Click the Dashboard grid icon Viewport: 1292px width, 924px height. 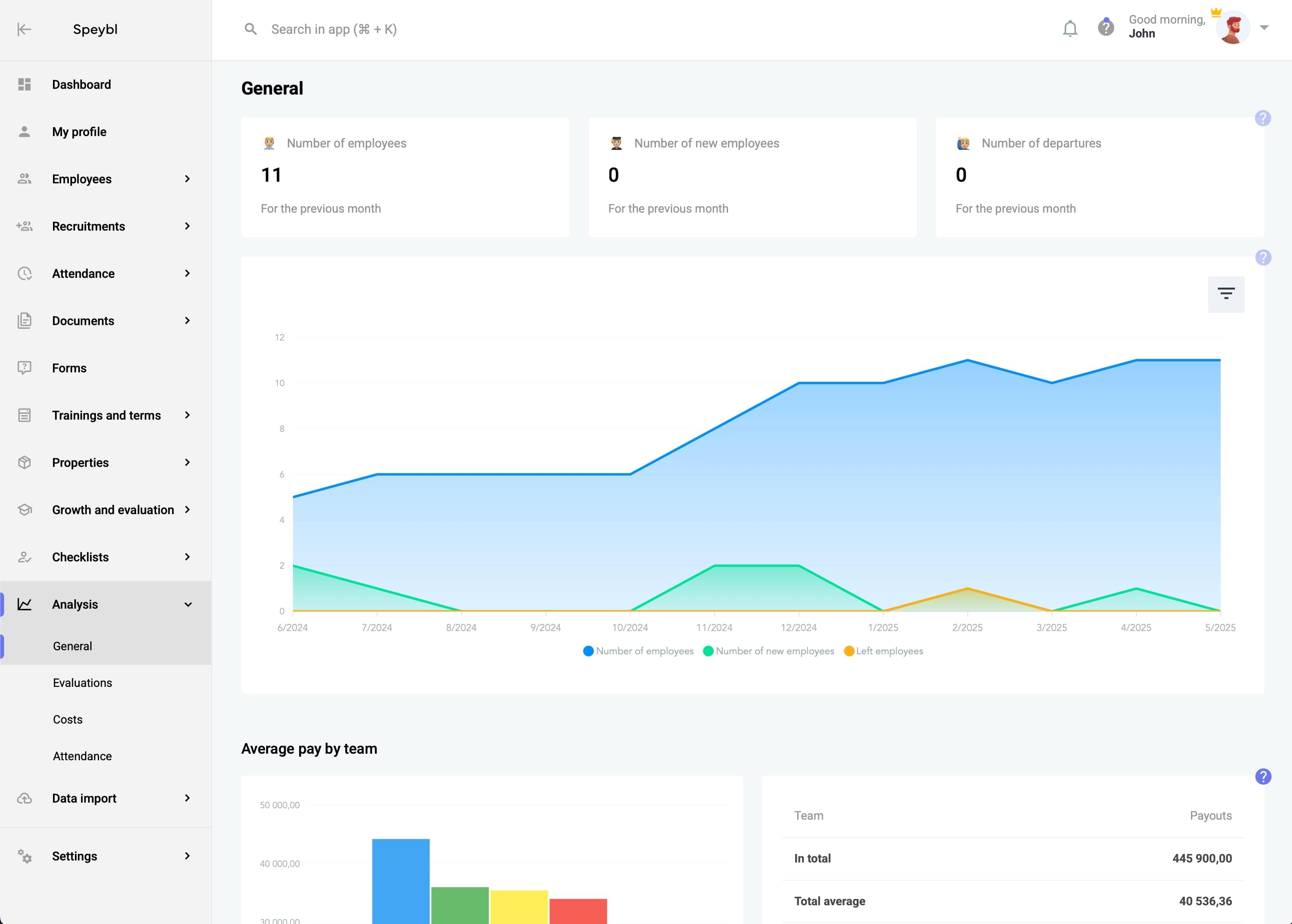tap(24, 85)
